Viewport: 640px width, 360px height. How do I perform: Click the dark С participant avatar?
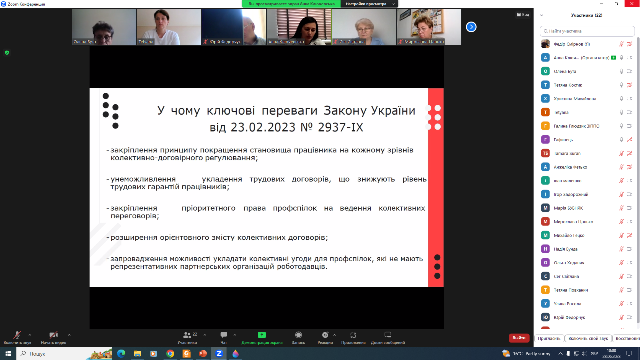(x=545, y=276)
